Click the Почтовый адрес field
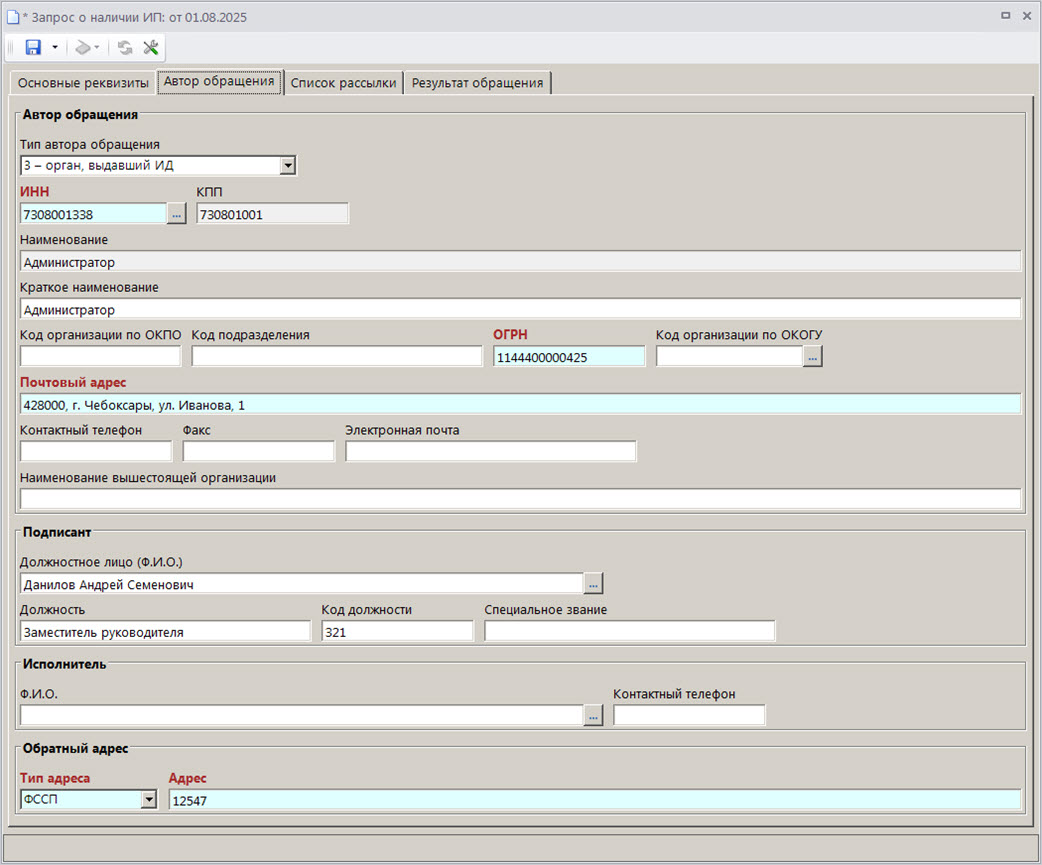1042x865 pixels. pos(520,404)
